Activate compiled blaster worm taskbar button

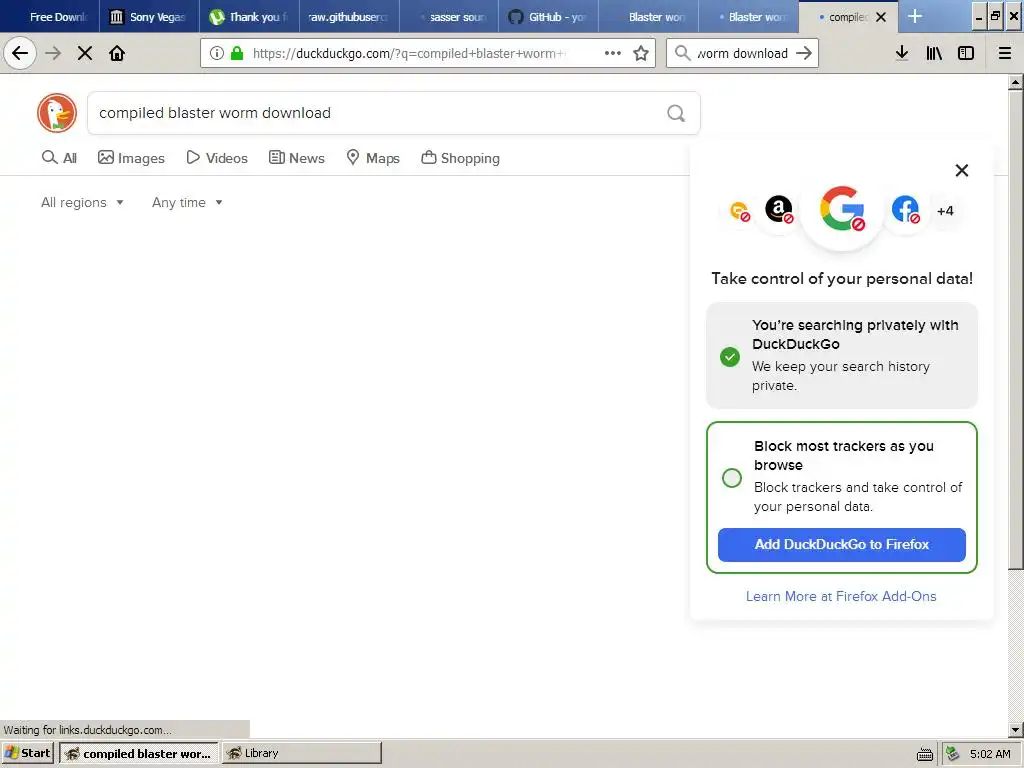(138, 753)
